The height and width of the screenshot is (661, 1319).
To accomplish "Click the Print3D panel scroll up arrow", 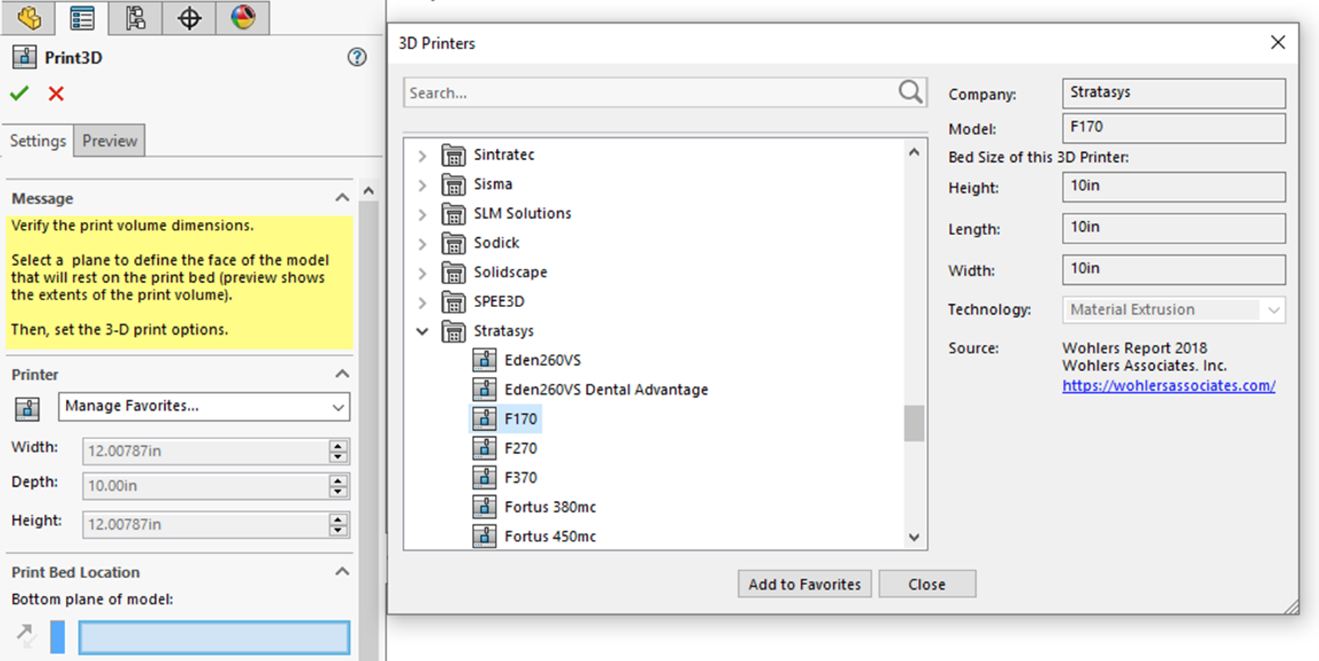I will tap(368, 191).
